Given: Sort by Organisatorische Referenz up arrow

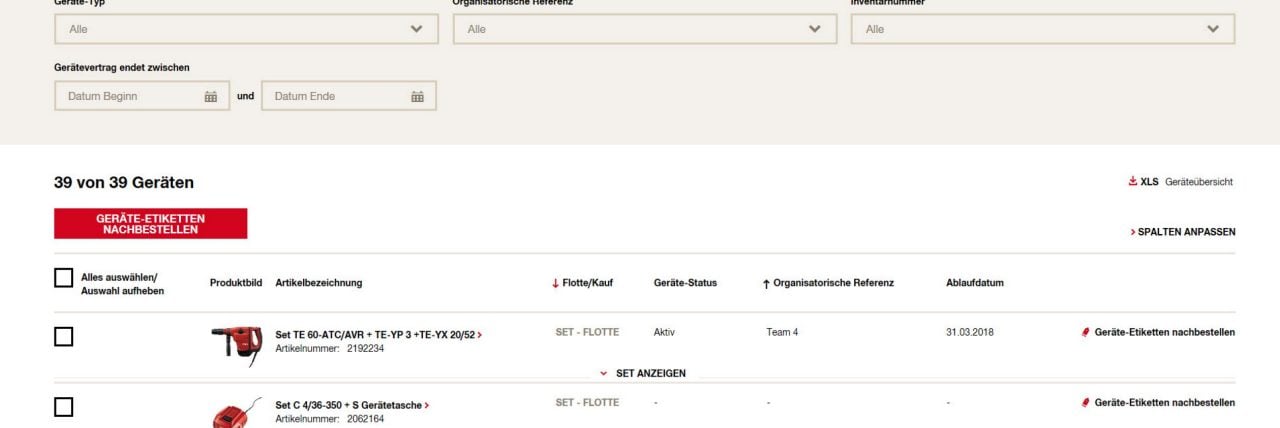Looking at the screenshot, I should pyautogui.click(x=766, y=283).
